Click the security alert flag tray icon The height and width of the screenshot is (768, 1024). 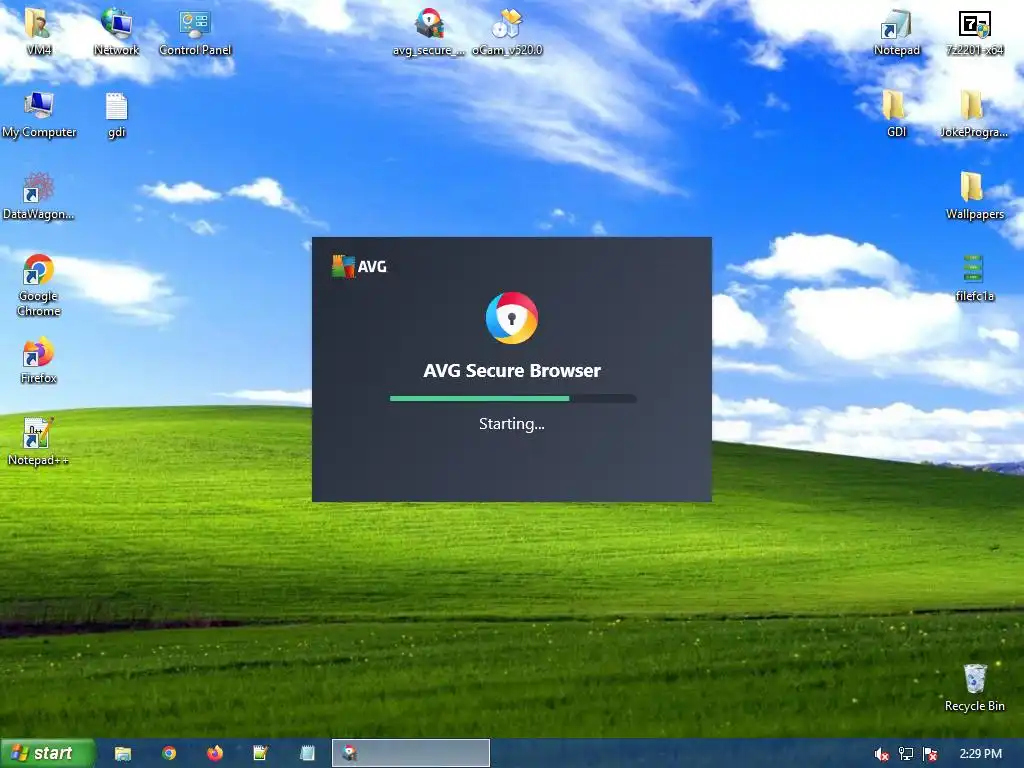(x=931, y=754)
